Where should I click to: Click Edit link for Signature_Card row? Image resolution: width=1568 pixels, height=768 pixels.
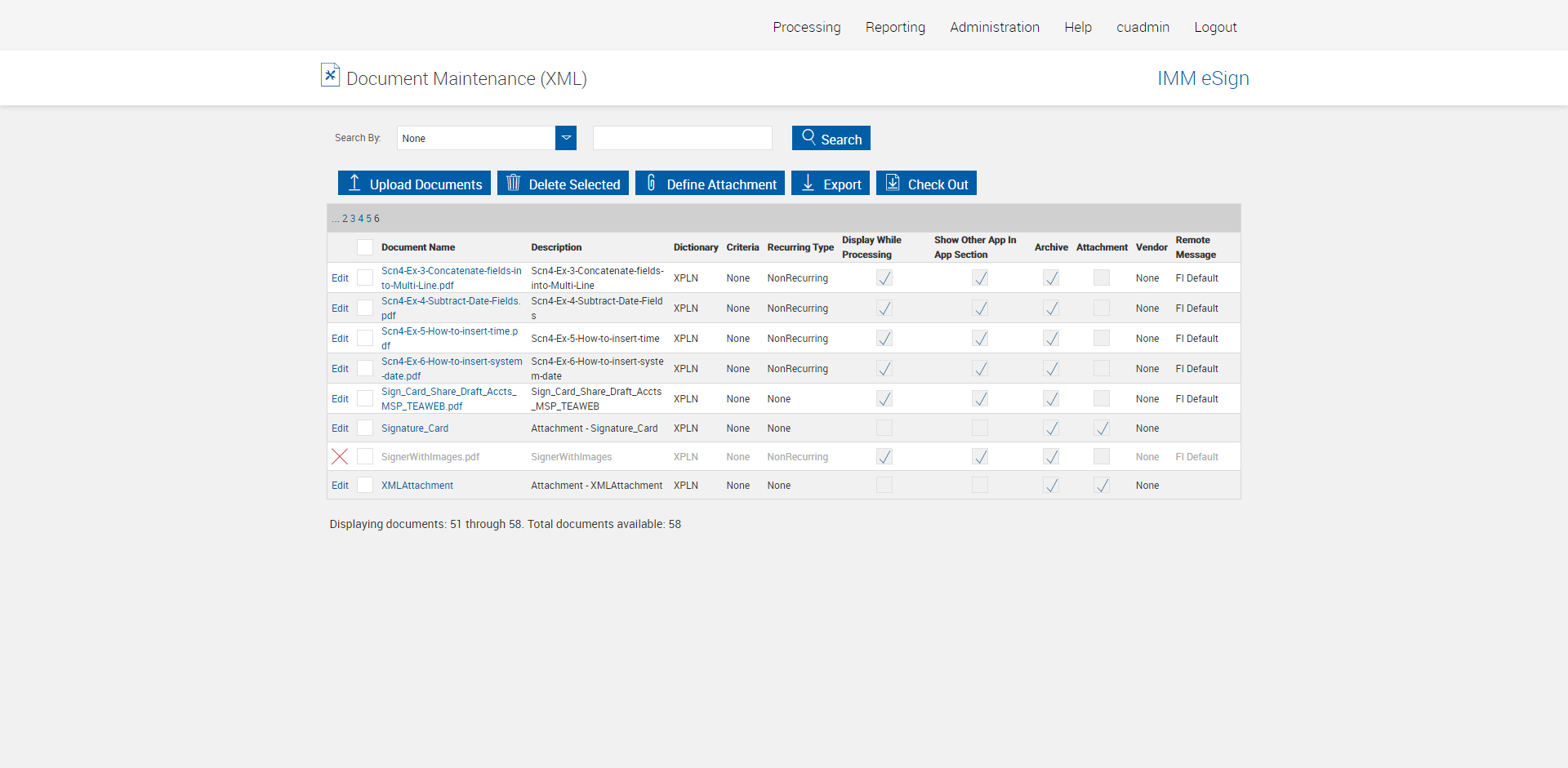(340, 428)
